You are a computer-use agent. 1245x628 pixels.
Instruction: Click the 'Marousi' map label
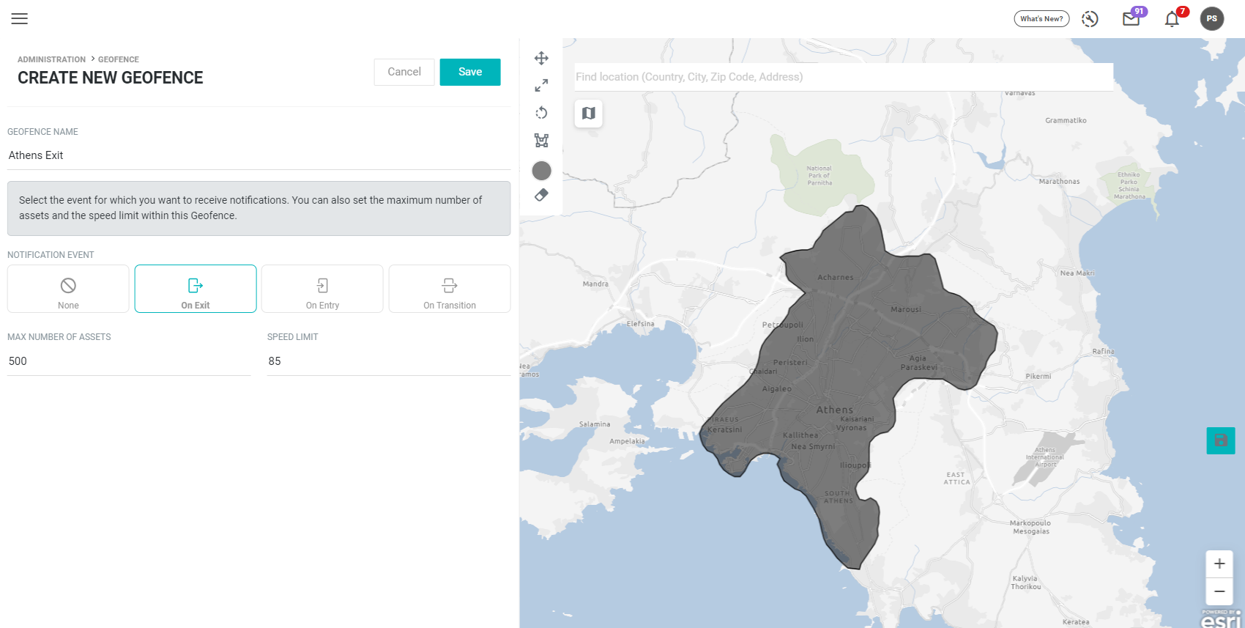coord(905,309)
